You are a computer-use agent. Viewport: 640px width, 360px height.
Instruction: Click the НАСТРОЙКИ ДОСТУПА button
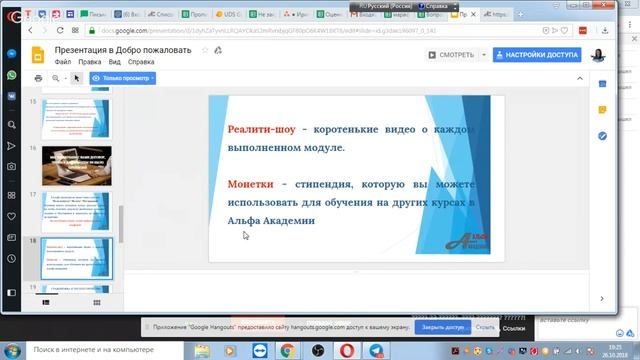point(537,55)
